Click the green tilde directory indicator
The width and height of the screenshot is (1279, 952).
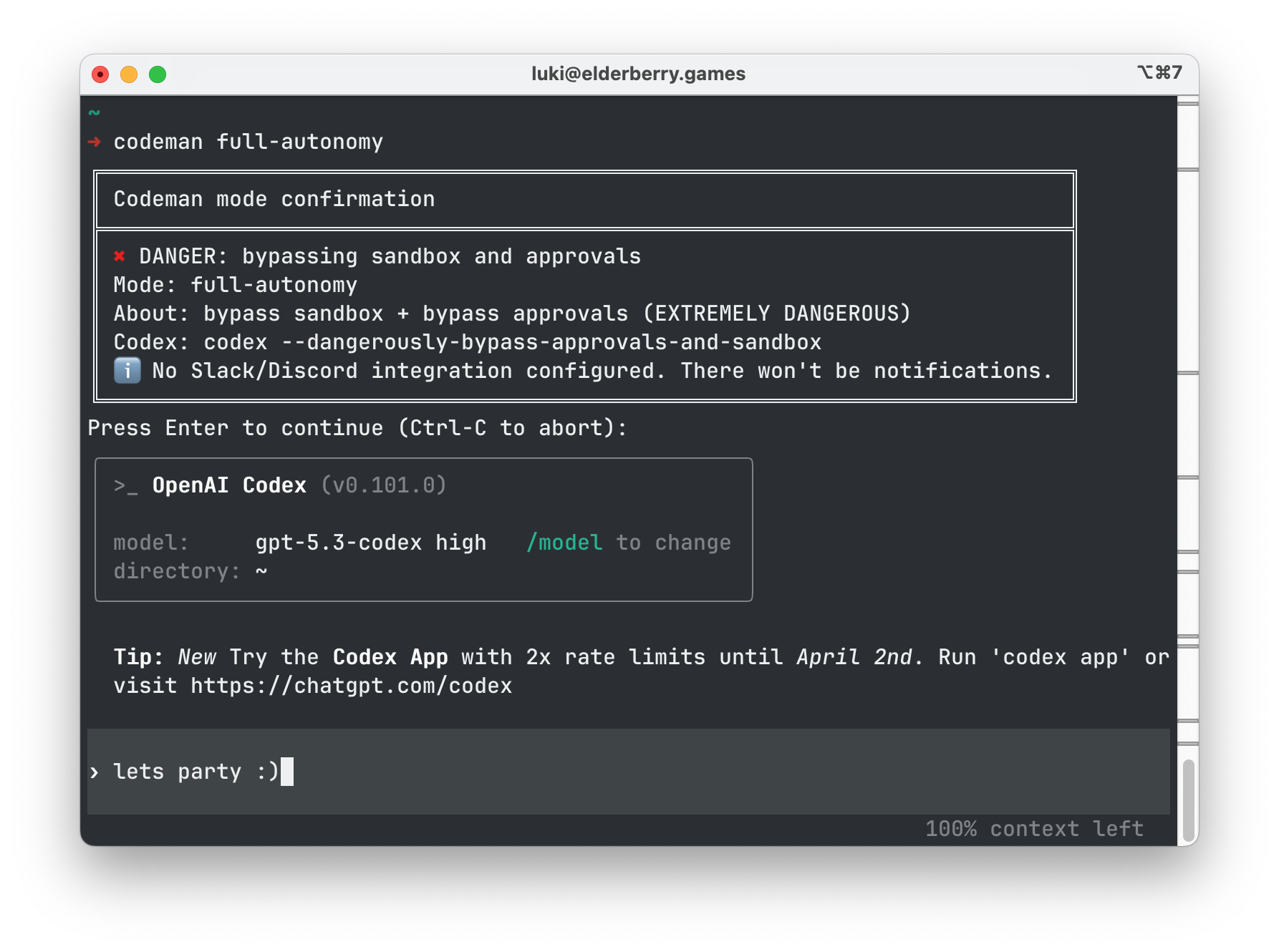(95, 112)
